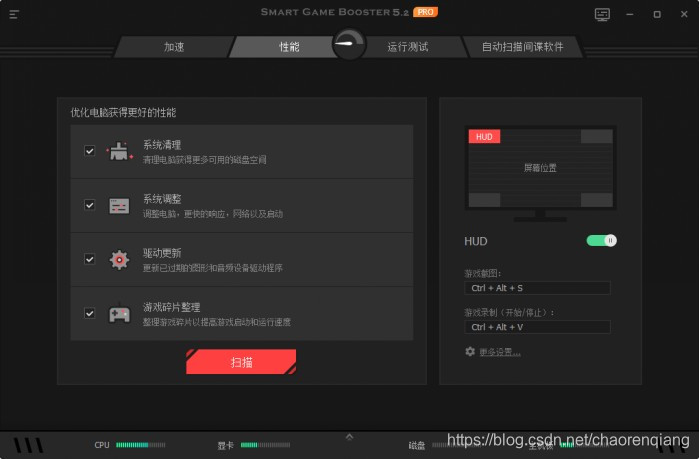699x459 pixels.
Task: Click the red 扫描 button
Action: tap(241, 362)
